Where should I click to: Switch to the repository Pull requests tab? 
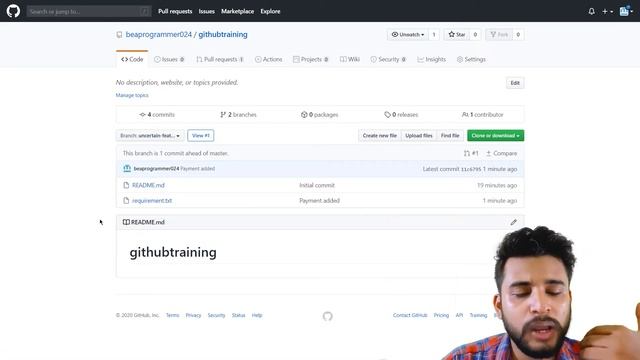(x=220, y=59)
